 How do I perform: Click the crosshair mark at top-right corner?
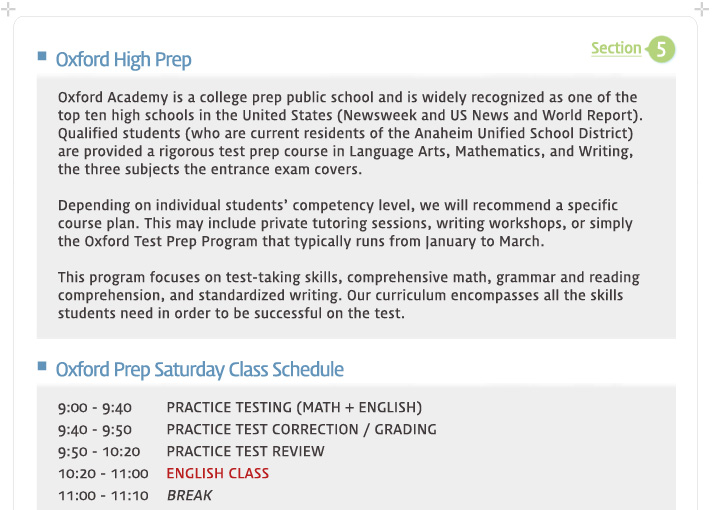click(702, 9)
